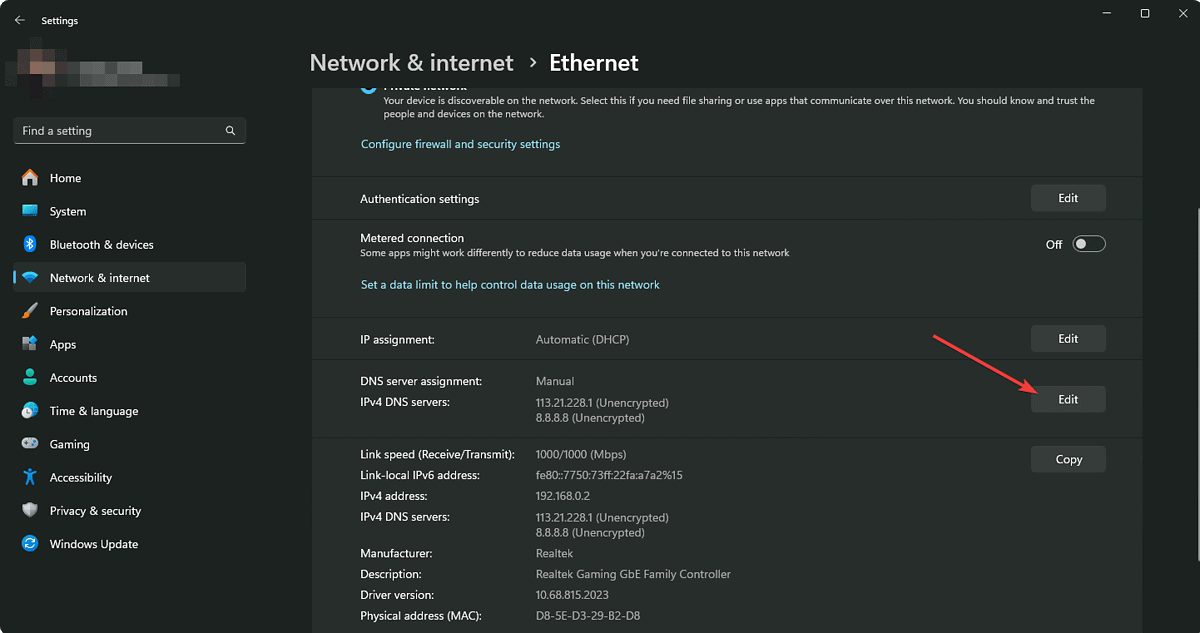
Task: Open Configure firewall and security settings link
Action: point(460,144)
